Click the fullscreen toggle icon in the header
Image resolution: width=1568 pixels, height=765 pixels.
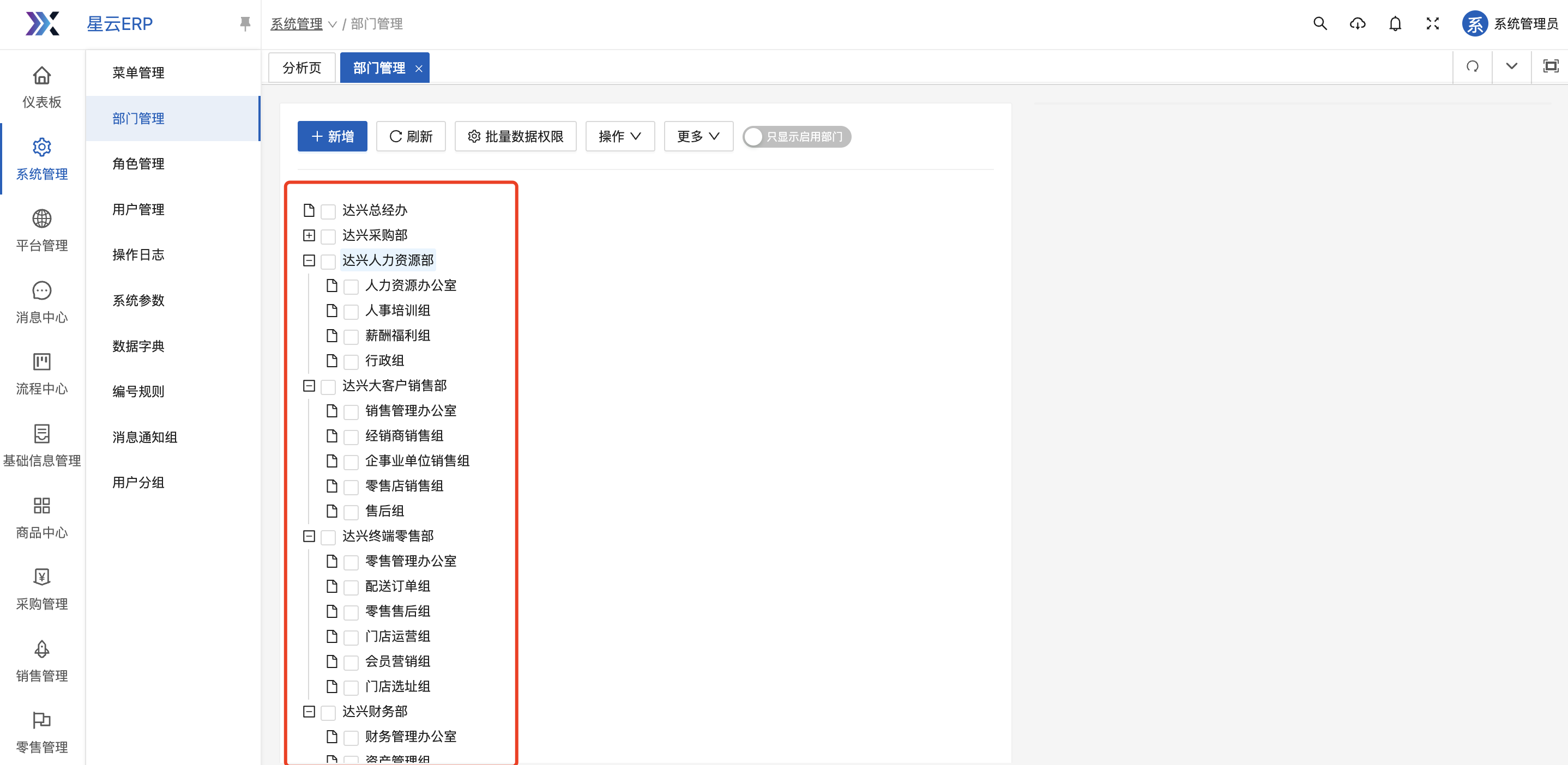tap(1432, 24)
